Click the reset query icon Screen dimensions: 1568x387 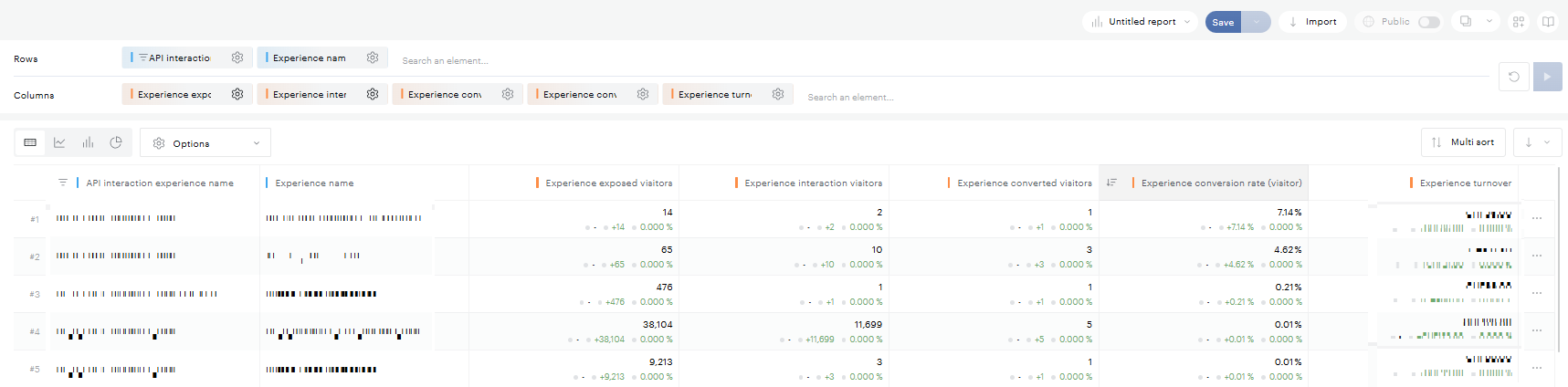pos(1513,77)
